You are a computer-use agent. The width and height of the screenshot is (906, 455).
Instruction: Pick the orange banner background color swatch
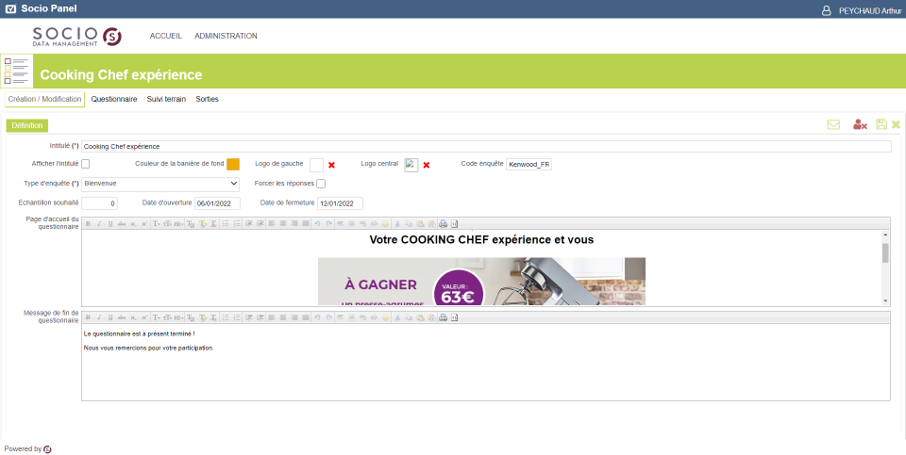click(233, 164)
